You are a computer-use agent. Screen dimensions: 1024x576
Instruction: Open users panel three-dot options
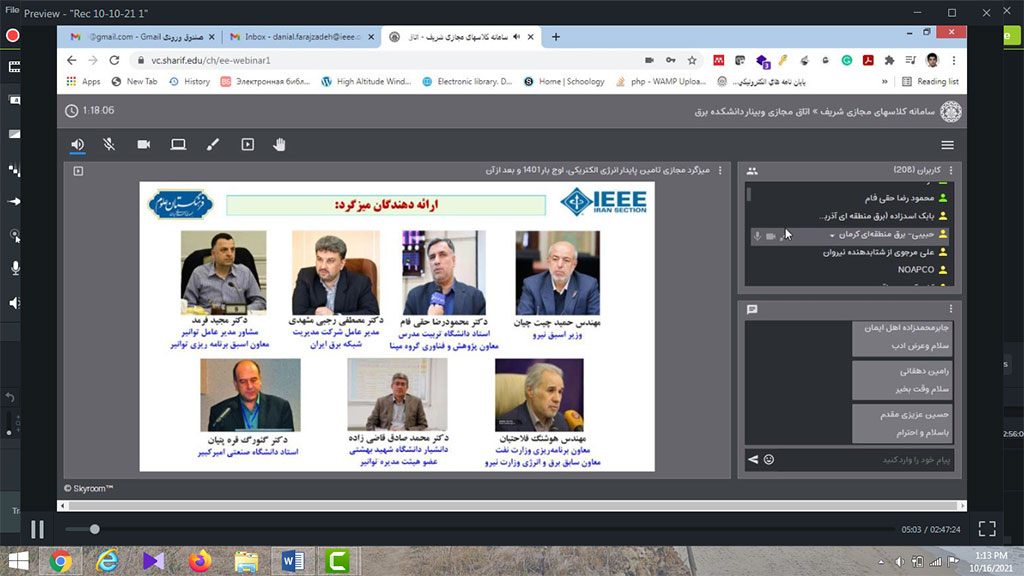951,171
